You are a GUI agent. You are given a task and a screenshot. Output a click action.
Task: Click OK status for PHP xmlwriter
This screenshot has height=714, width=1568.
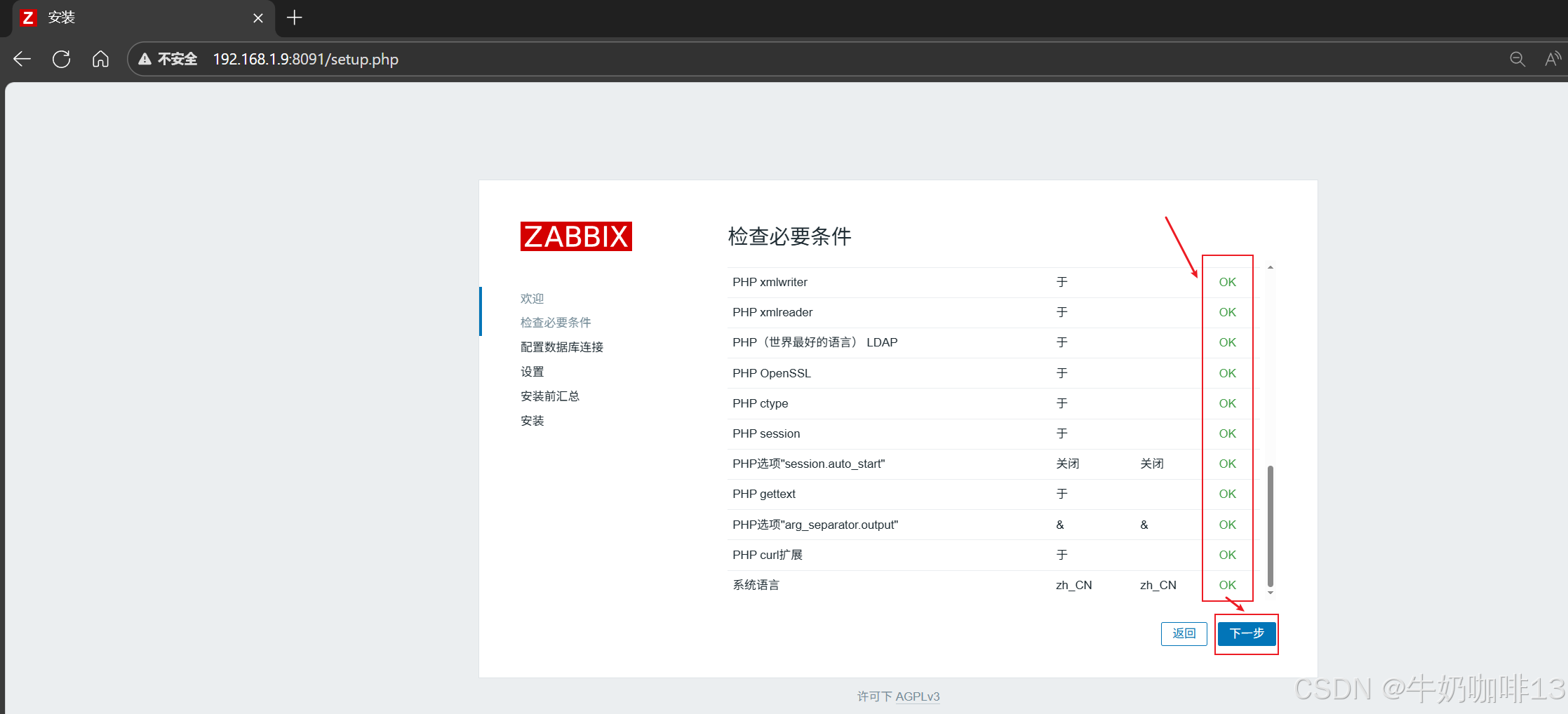[1227, 282]
